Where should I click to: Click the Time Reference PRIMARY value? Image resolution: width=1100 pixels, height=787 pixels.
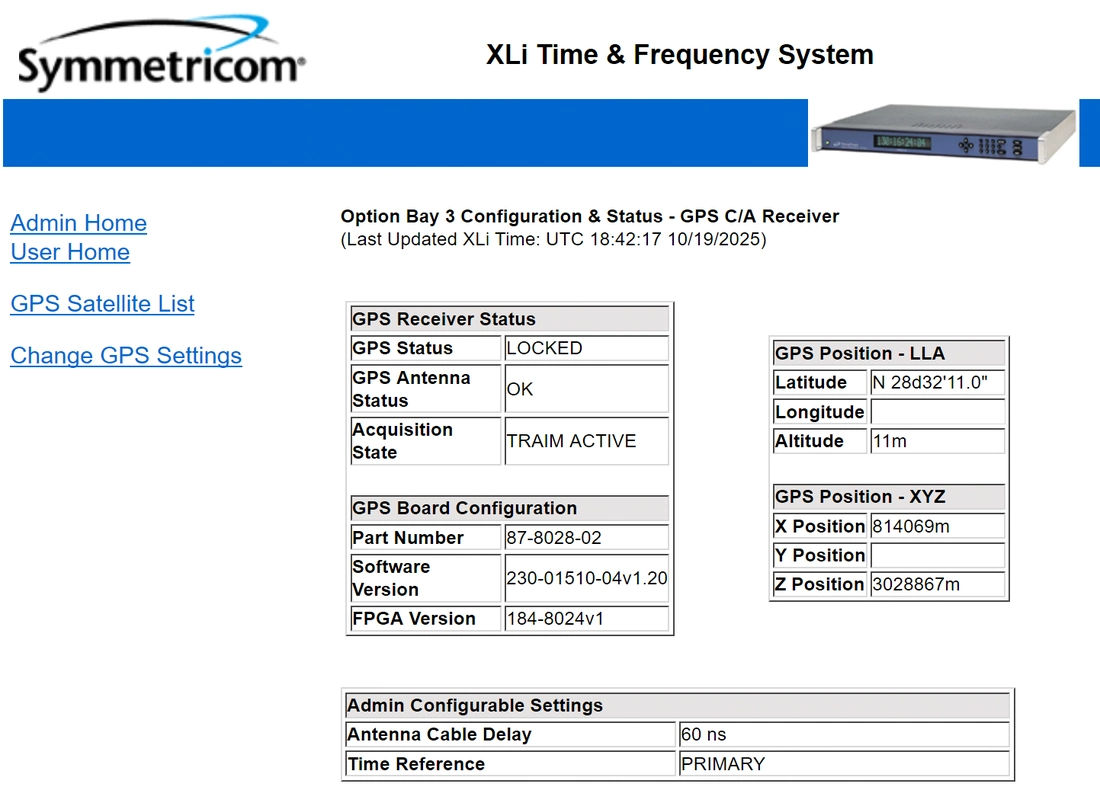[843, 764]
